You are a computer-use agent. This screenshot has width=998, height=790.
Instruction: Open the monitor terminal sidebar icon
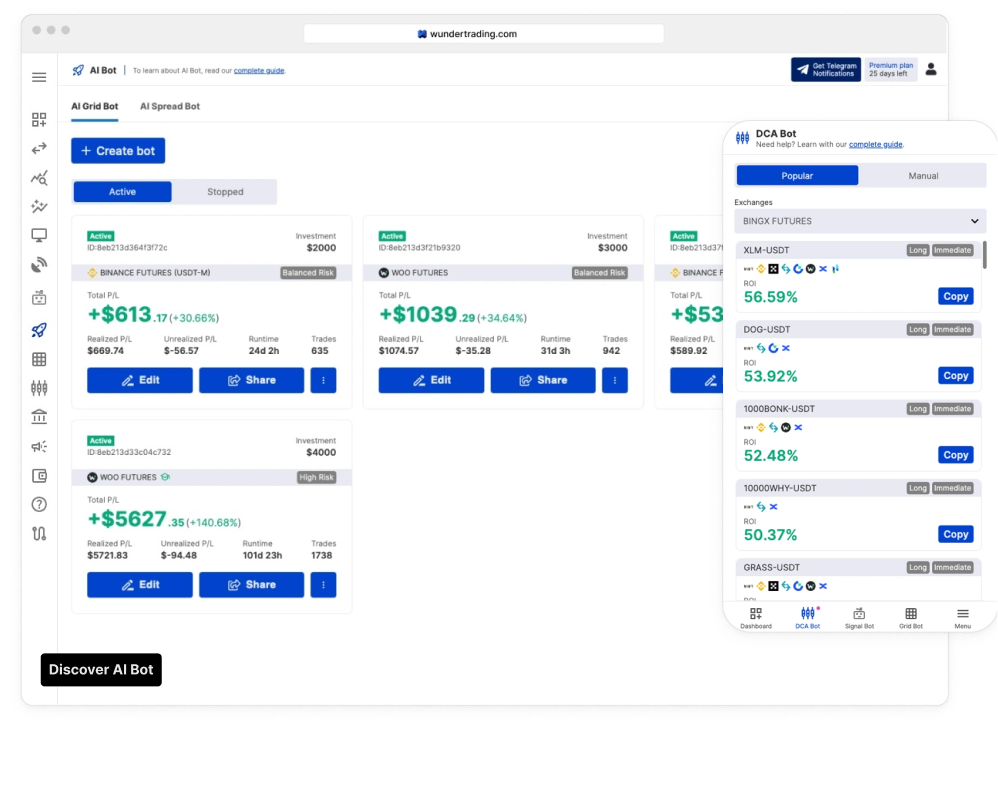click(x=39, y=236)
